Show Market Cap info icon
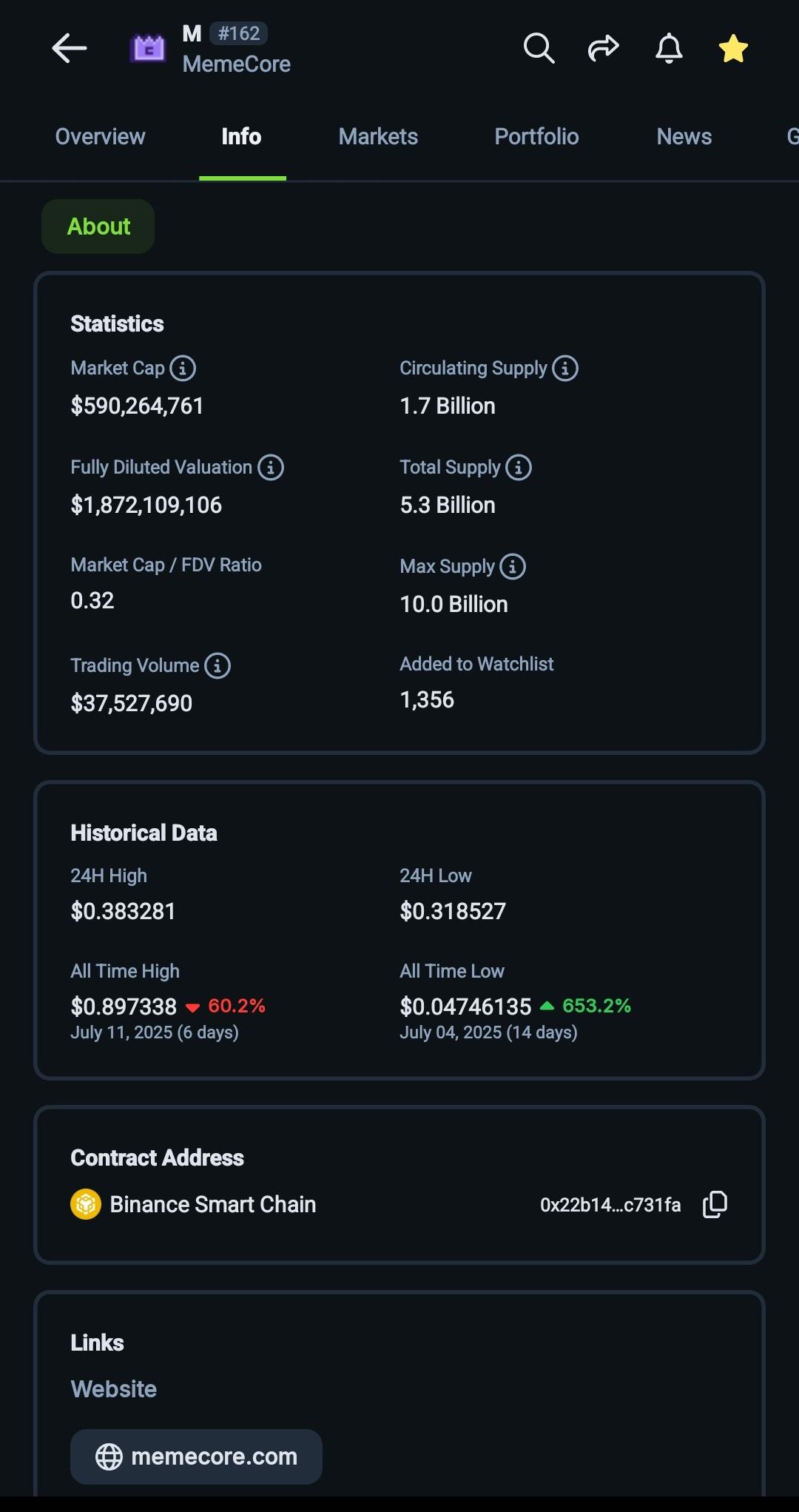Screen dimensions: 799x1512 click(x=183, y=368)
